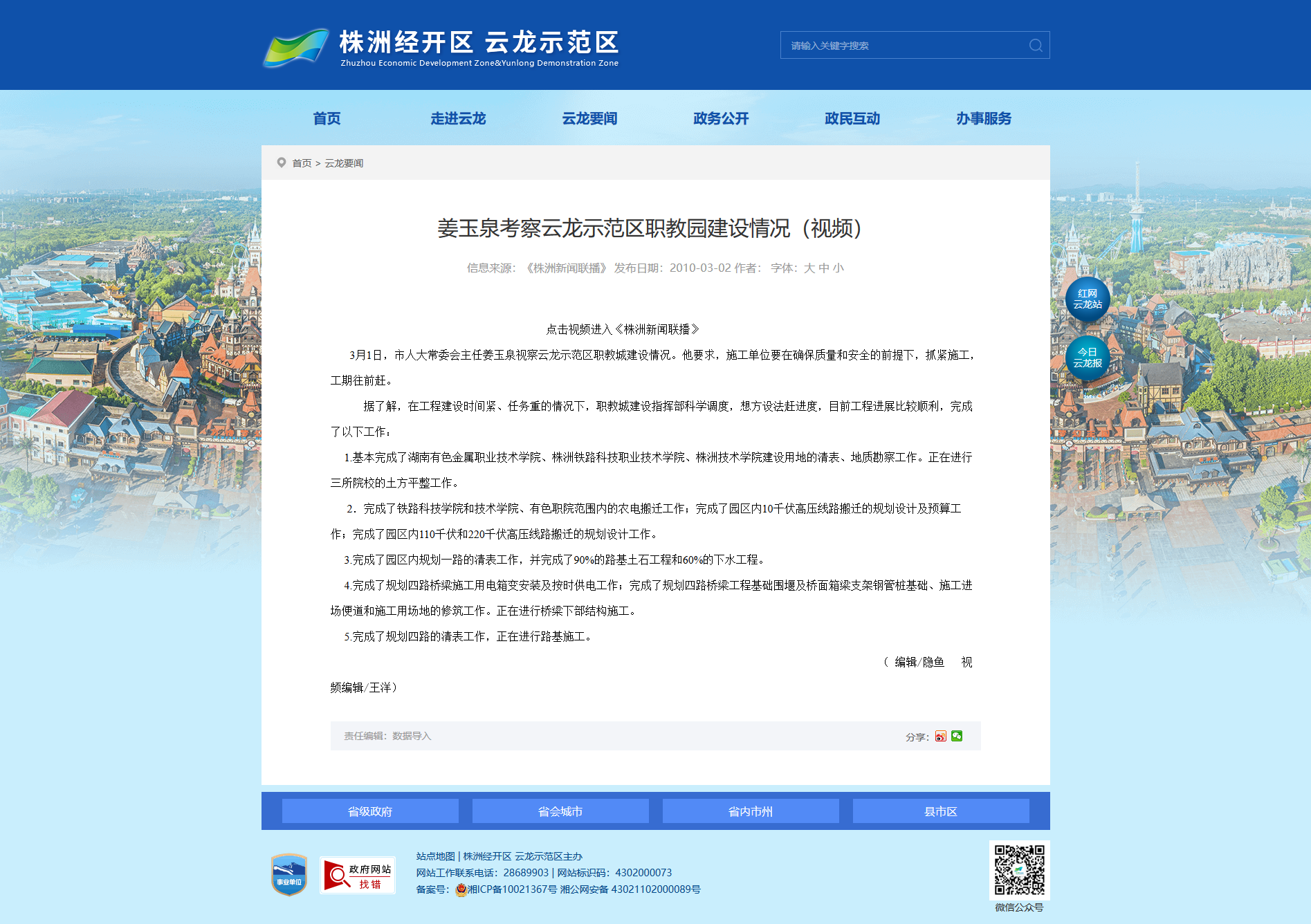Image resolution: width=1311 pixels, height=924 pixels.
Task: Click the WeChat QR code image
Action: tap(1019, 870)
